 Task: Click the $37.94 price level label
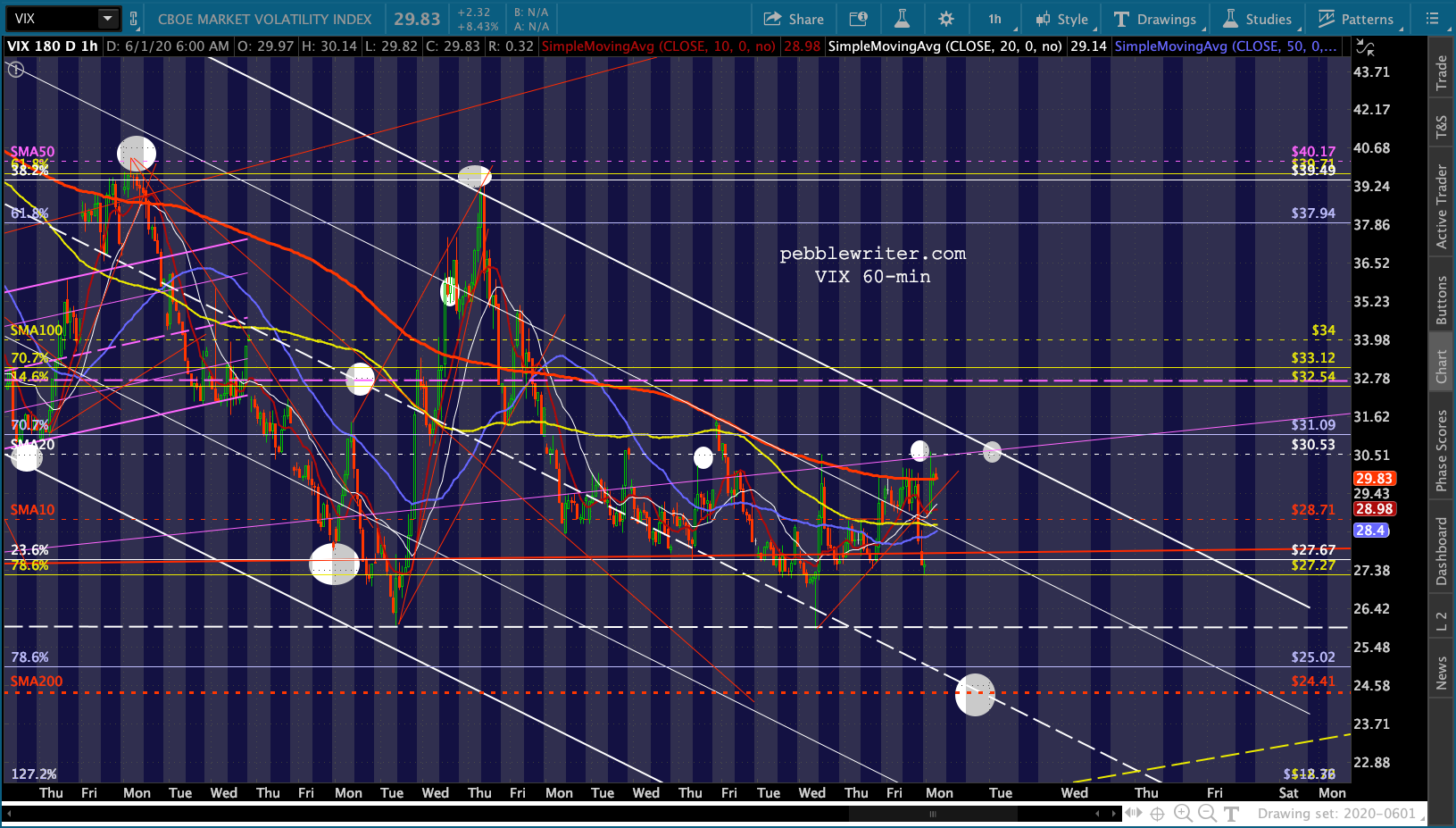(x=1313, y=213)
